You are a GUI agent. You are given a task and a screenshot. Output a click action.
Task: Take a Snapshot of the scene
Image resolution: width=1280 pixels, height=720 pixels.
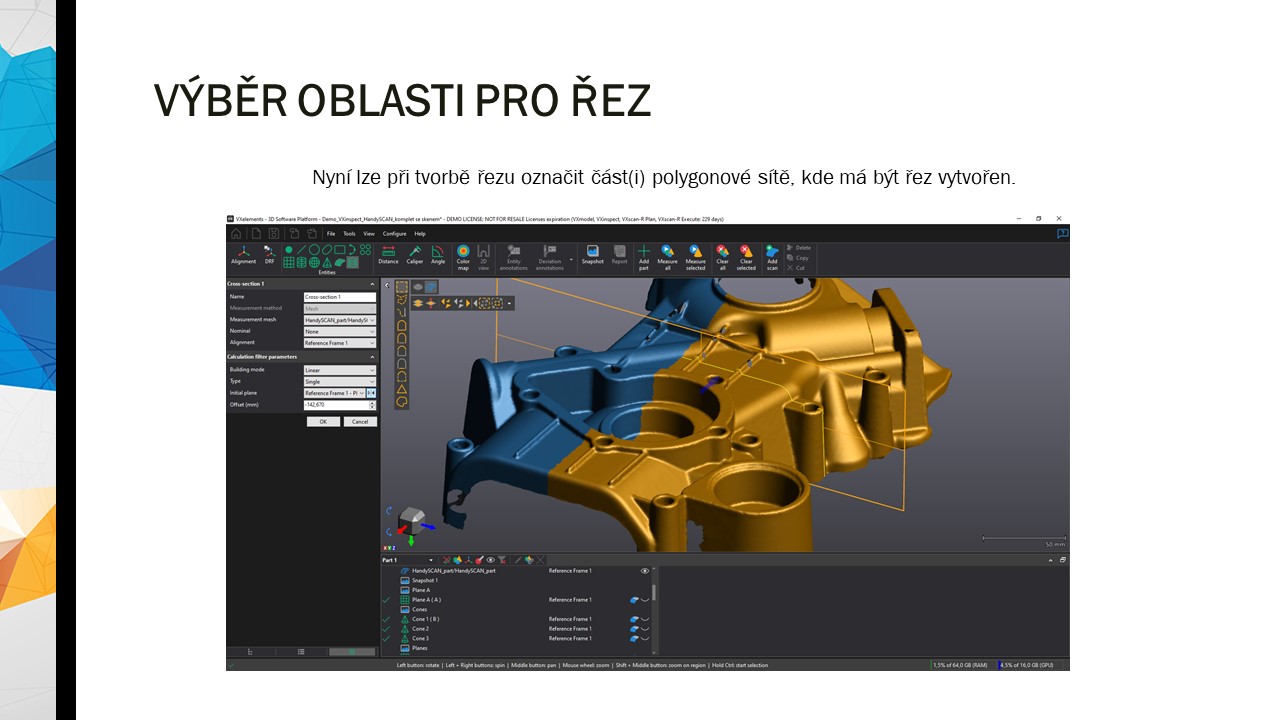[592, 255]
